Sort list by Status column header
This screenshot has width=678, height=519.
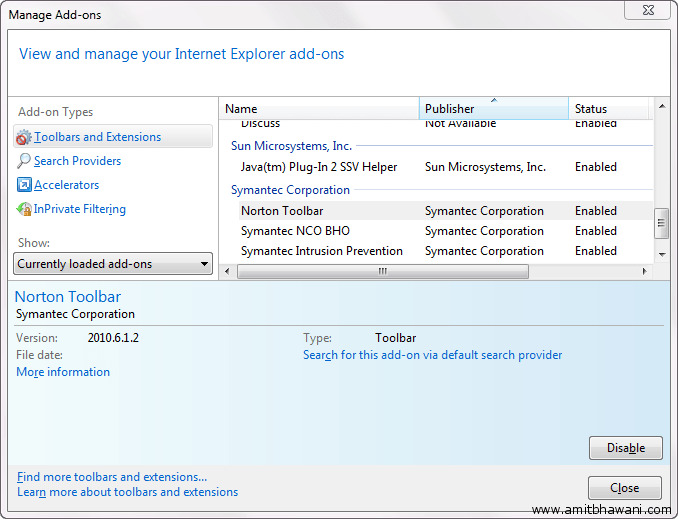pos(608,109)
